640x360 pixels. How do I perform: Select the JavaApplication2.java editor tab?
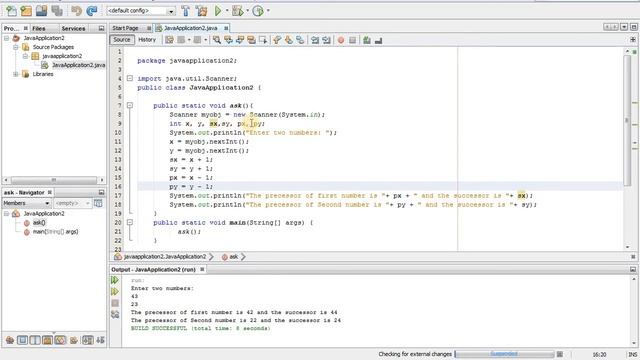(x=191, y=28)
